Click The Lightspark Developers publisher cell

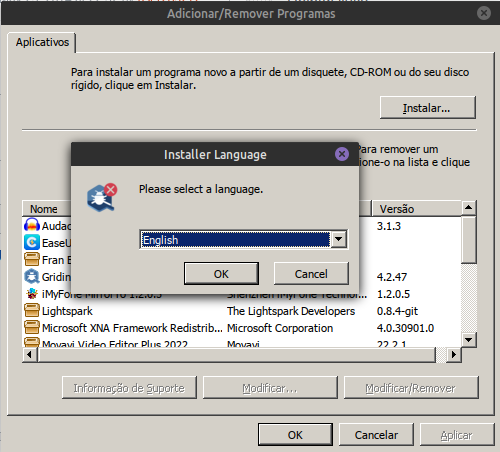pyautogui.click(x=291, y=311)
